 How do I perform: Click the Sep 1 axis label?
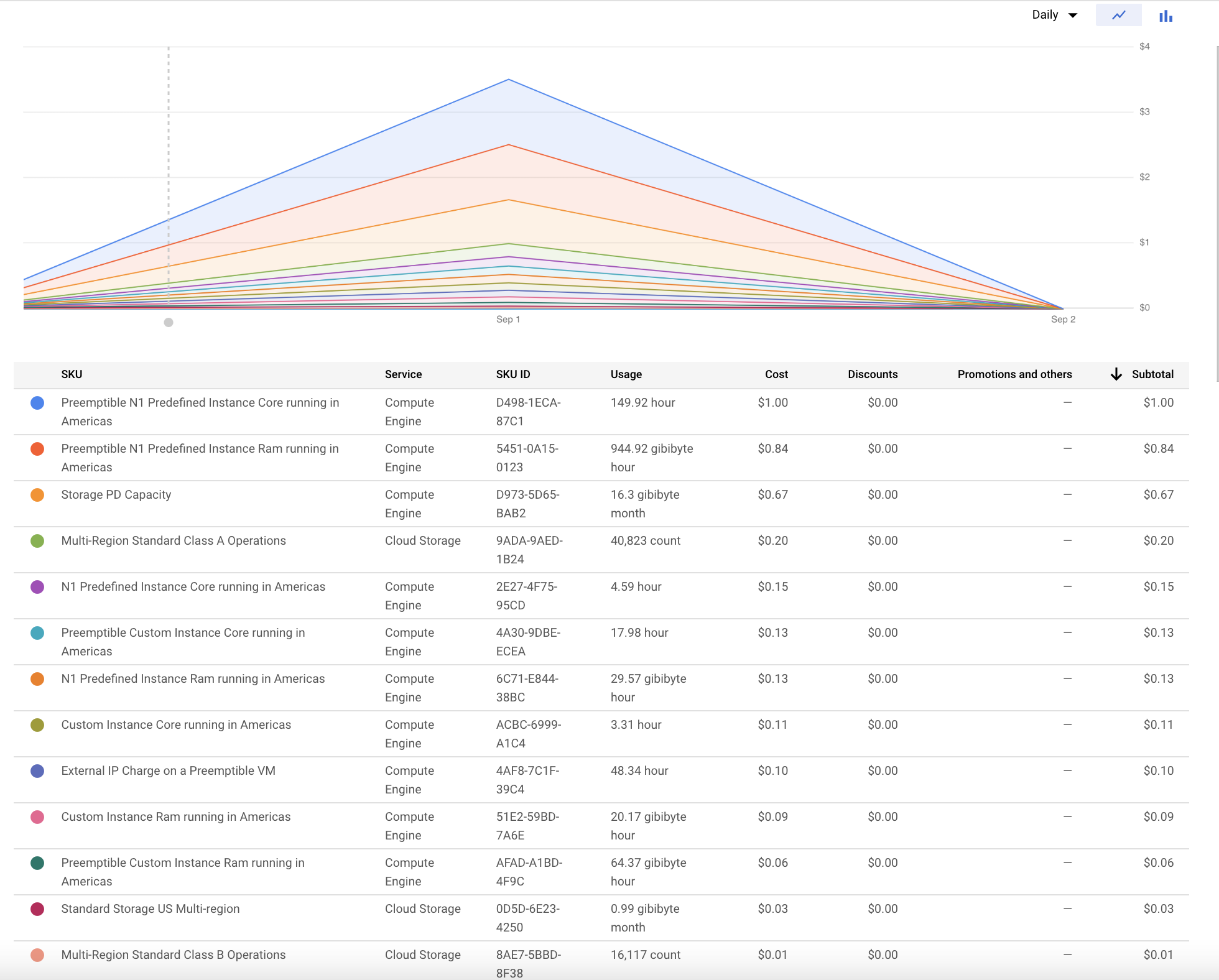click(508, 320)
